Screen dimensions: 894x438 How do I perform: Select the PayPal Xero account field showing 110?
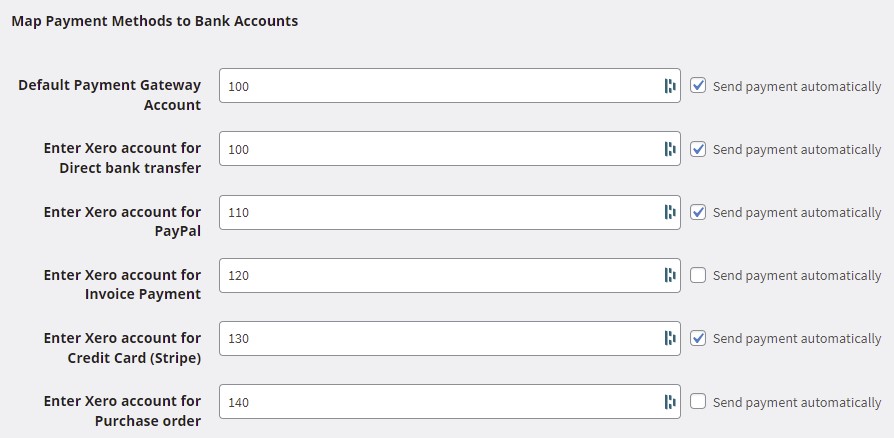(450, 212)
